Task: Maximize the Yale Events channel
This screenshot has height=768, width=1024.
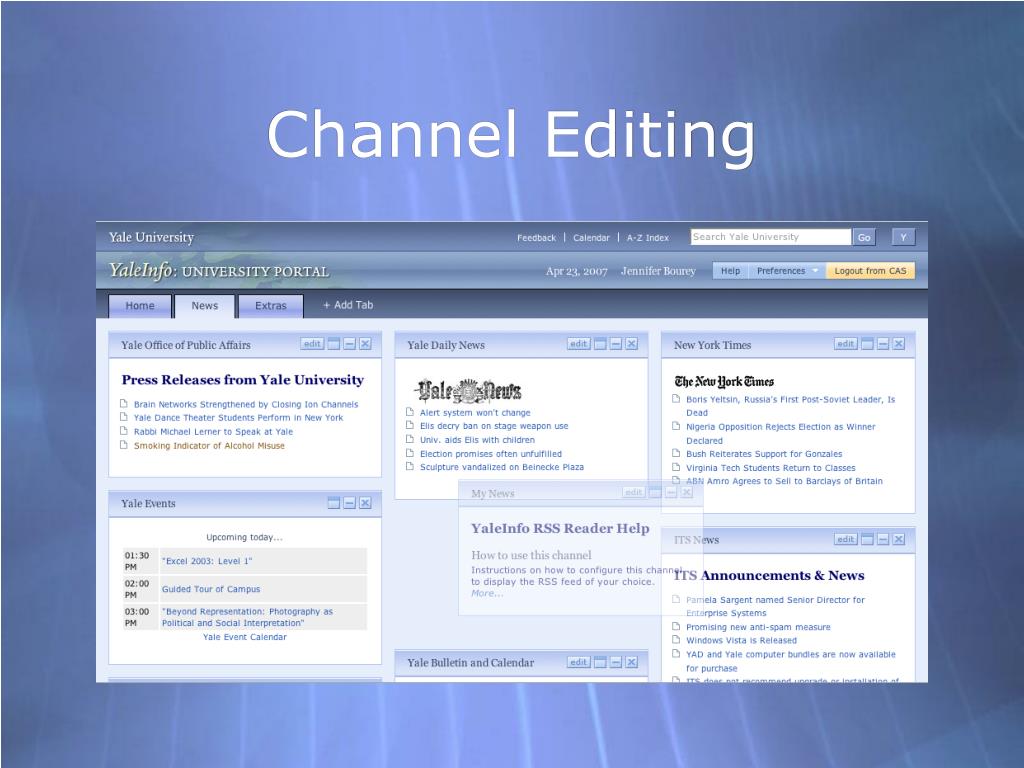Action: (x=334, y=503)
